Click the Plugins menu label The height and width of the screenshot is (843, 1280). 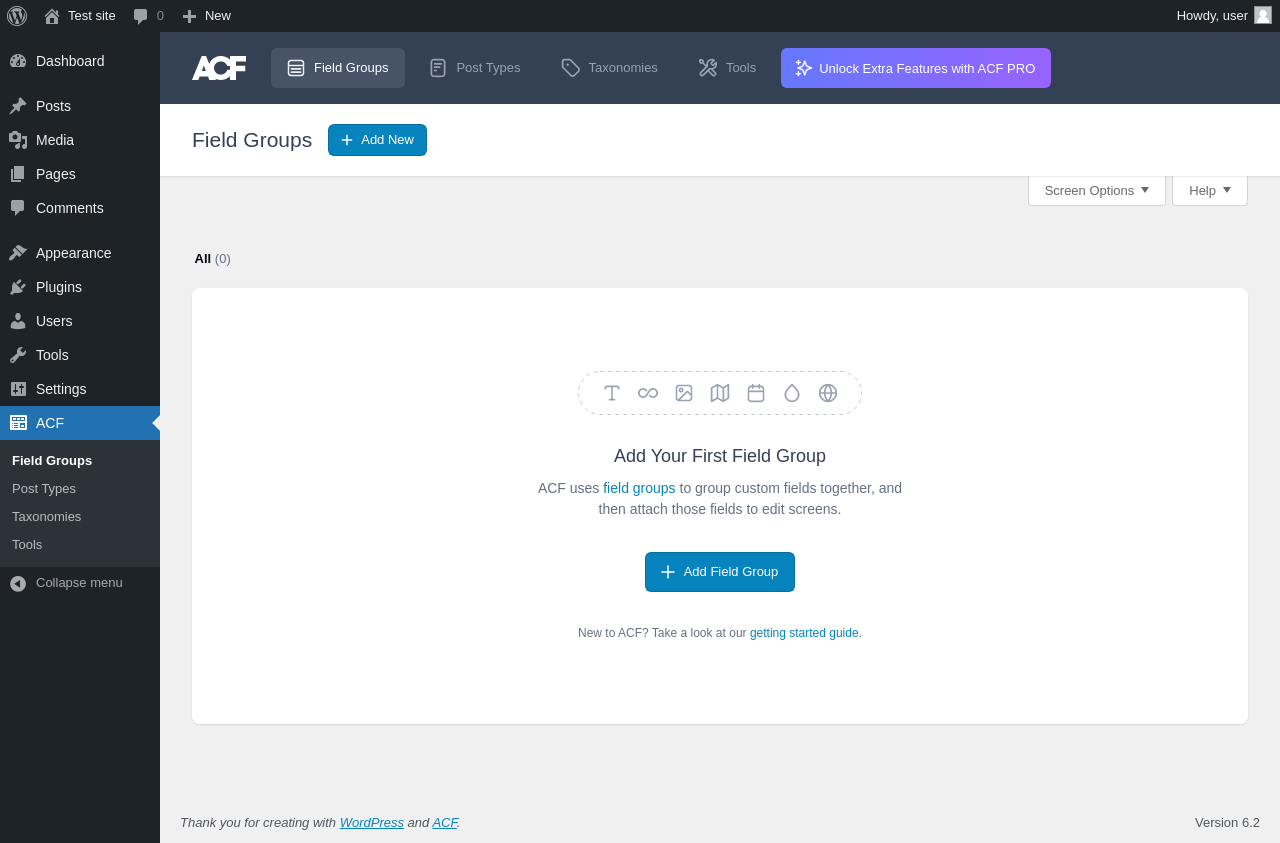coord(59,287)
